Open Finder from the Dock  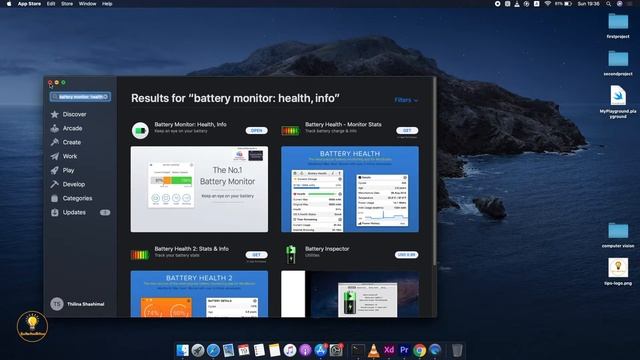[x=182, y=350]
